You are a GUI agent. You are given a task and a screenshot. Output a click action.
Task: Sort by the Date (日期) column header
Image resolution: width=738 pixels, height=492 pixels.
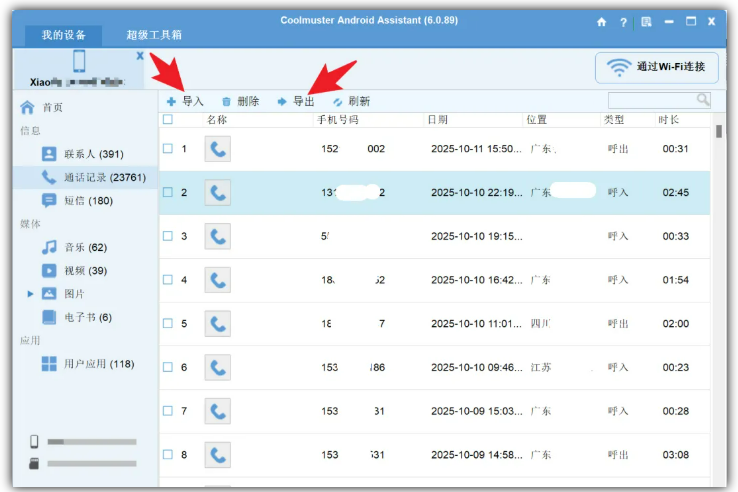pyautogui.click(x=438, y=119)
